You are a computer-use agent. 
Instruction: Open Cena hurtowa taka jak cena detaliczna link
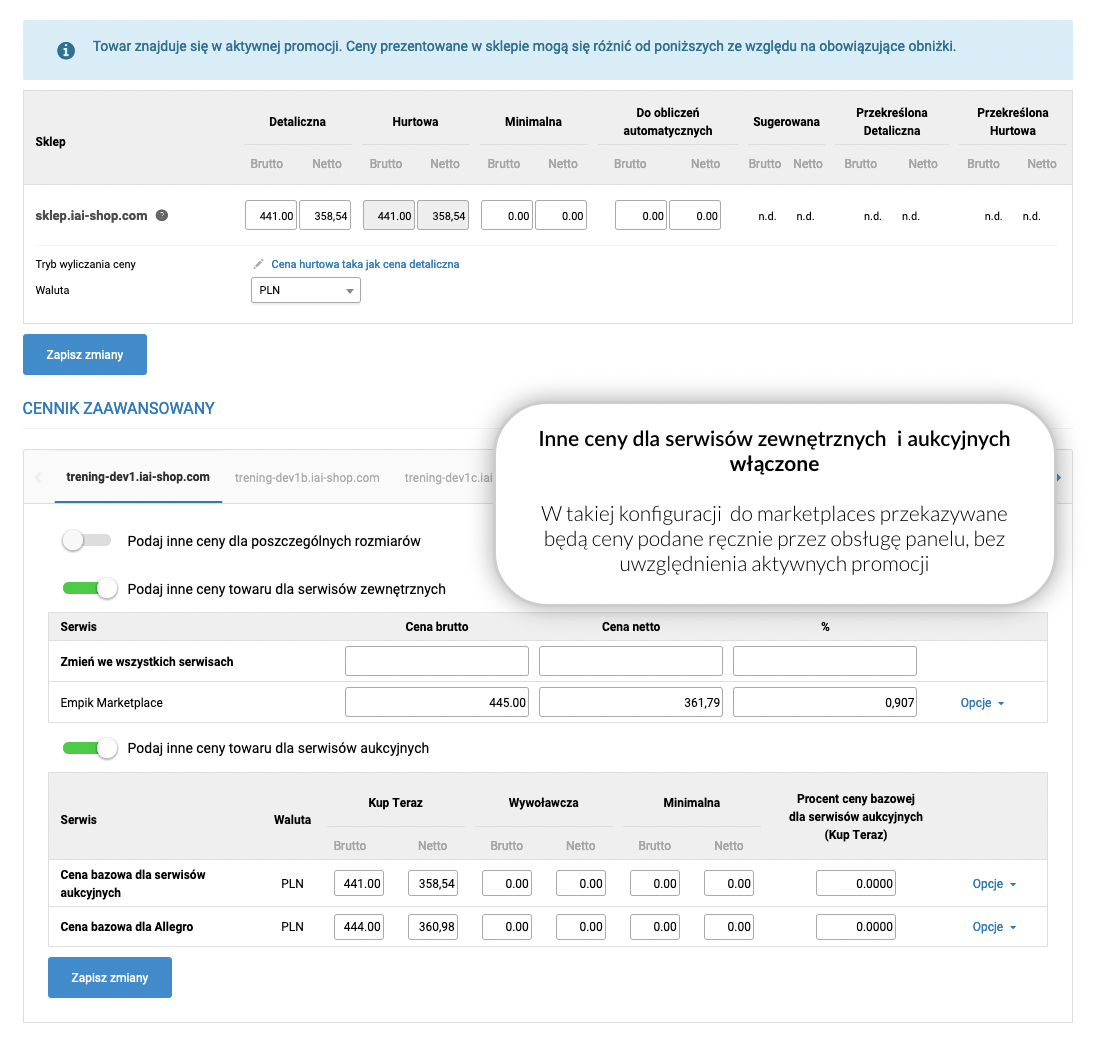click(365, 264)
